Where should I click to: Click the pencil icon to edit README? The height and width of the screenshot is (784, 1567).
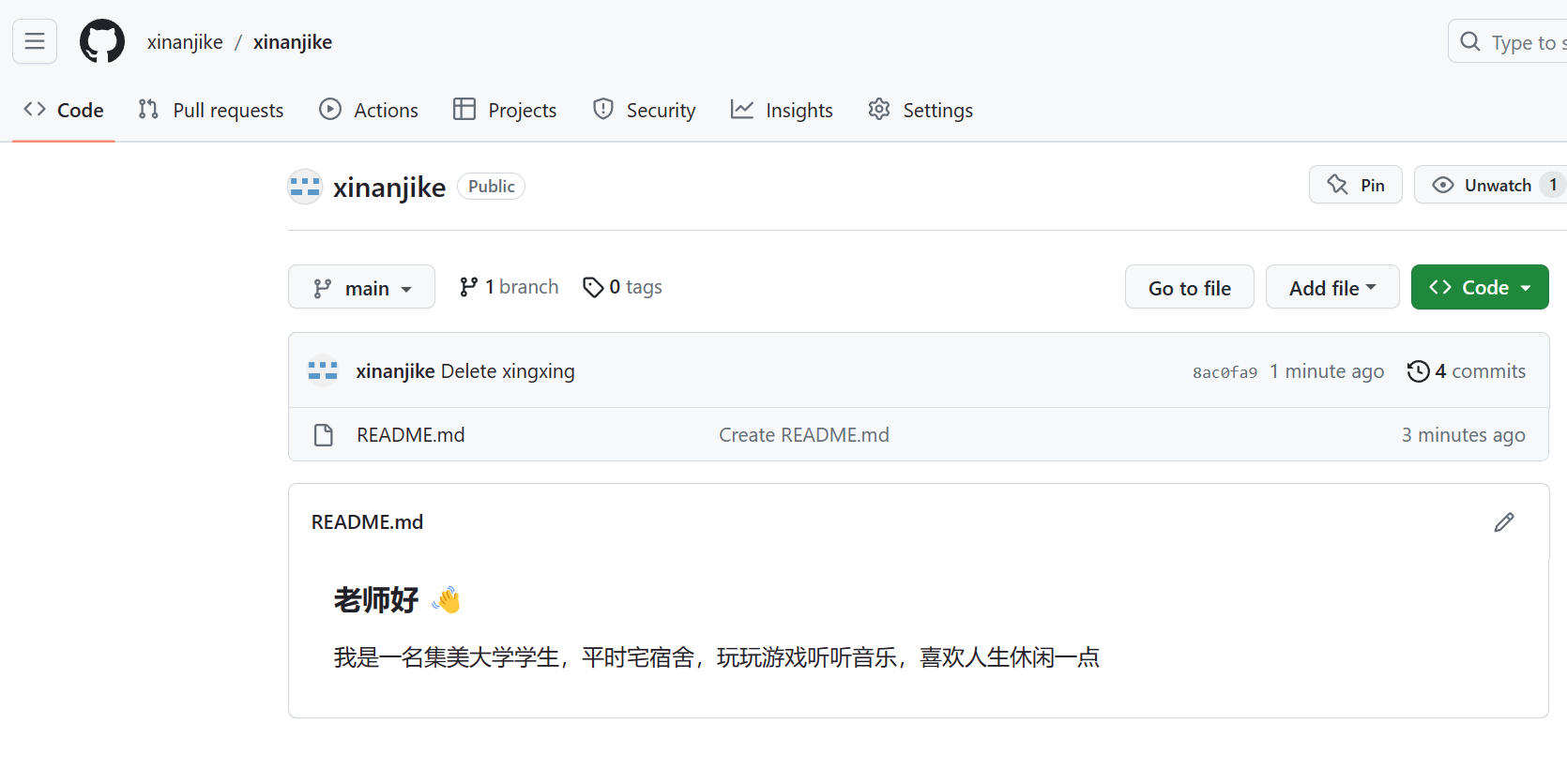click(x=1503, y=522)
